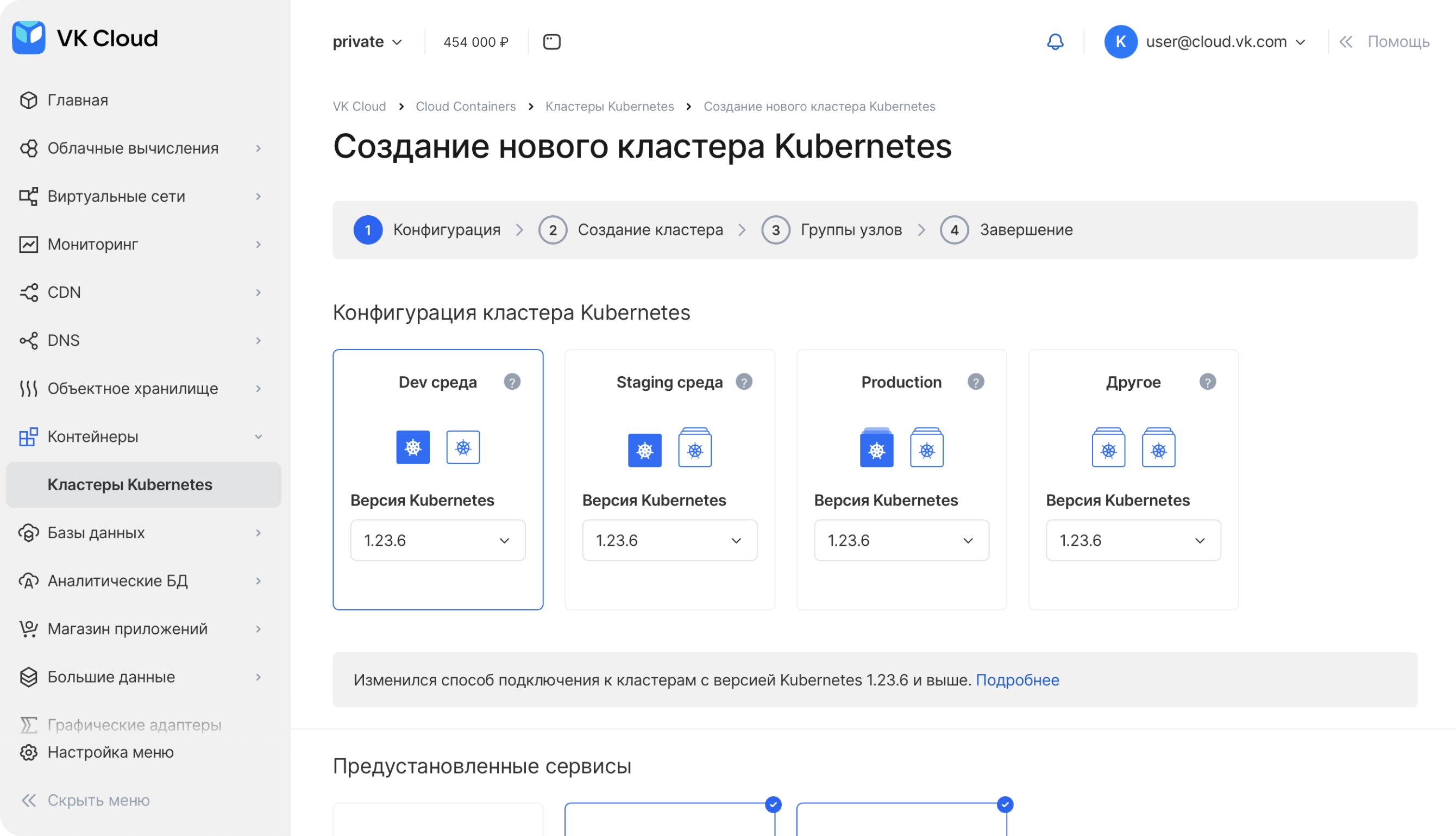1456x836 pixels.
Task: Show help tooltip for Production
Action: click(x=976, y=382)
